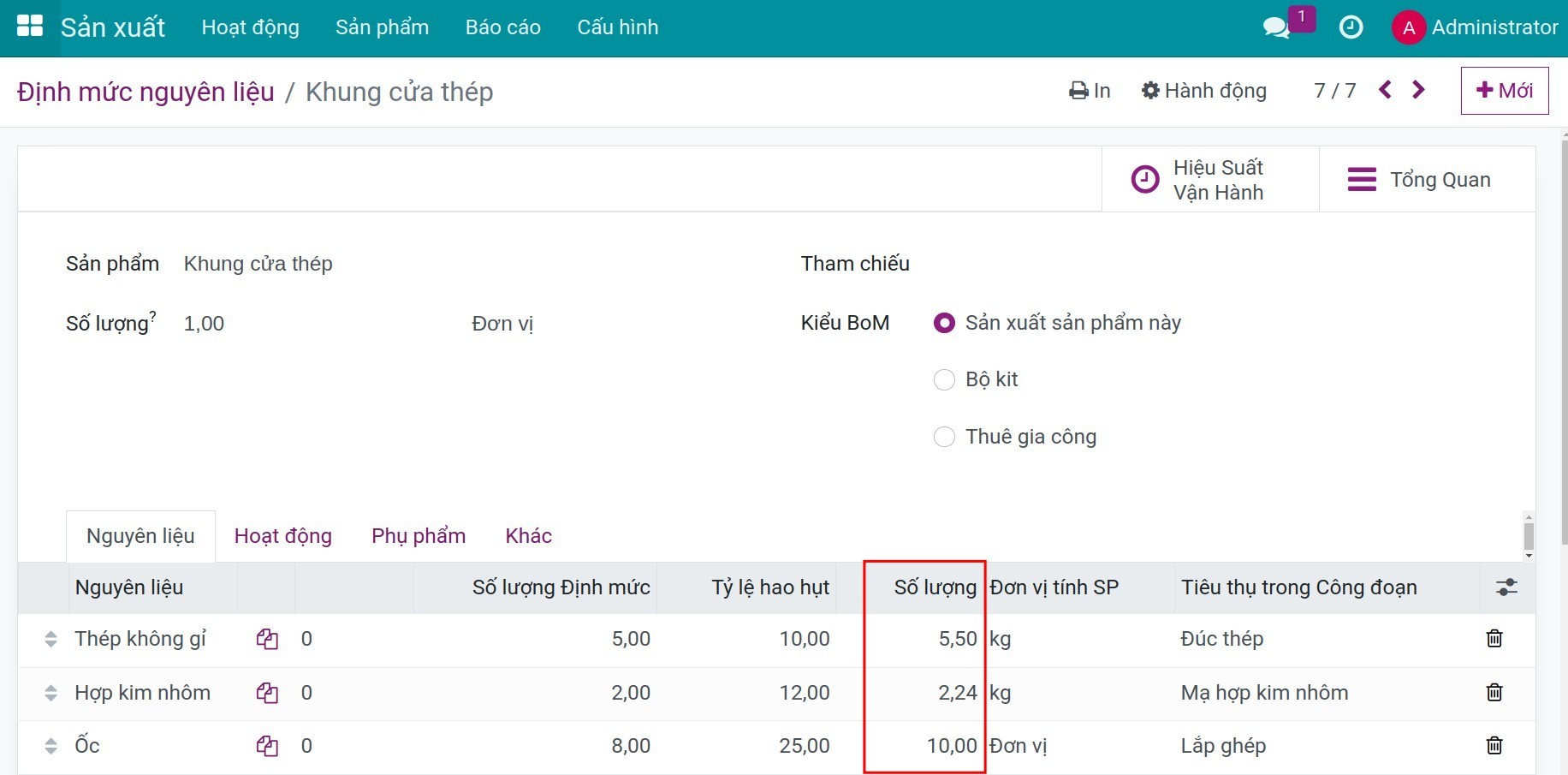
Task: Go back to Định mức nguyên liệu breadcrumb
Action: tap(146, 92)
